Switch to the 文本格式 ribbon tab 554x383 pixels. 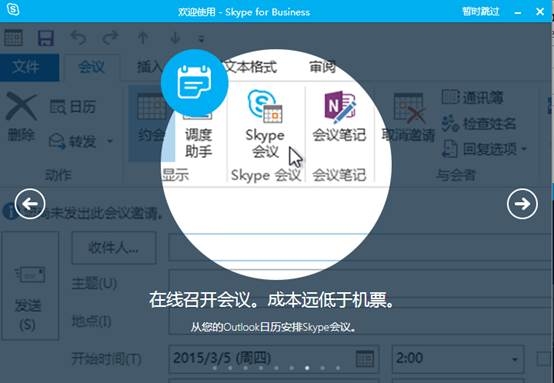tap(251, 66)
